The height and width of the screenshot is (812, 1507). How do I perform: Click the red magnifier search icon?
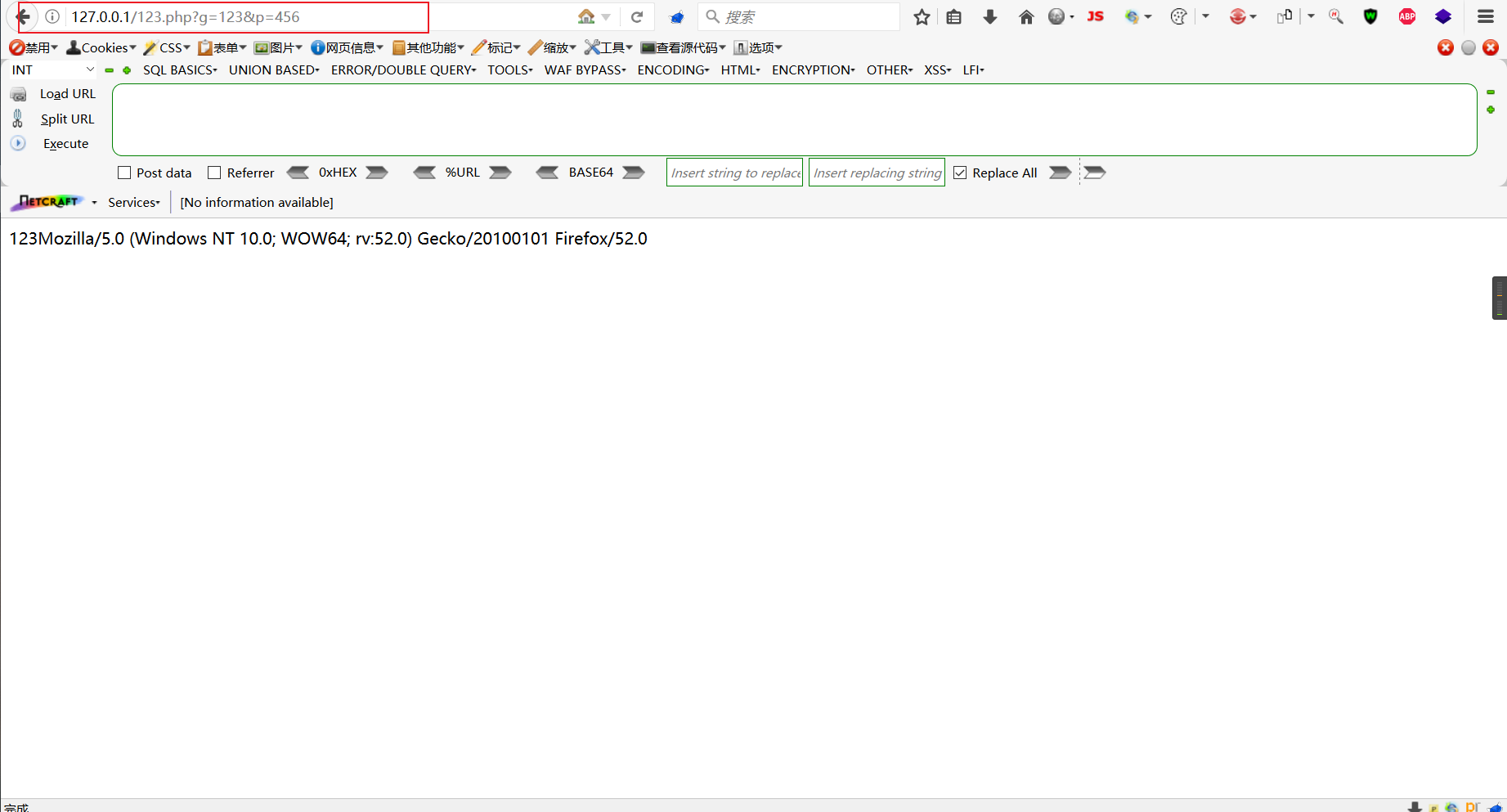[1336, 16]
